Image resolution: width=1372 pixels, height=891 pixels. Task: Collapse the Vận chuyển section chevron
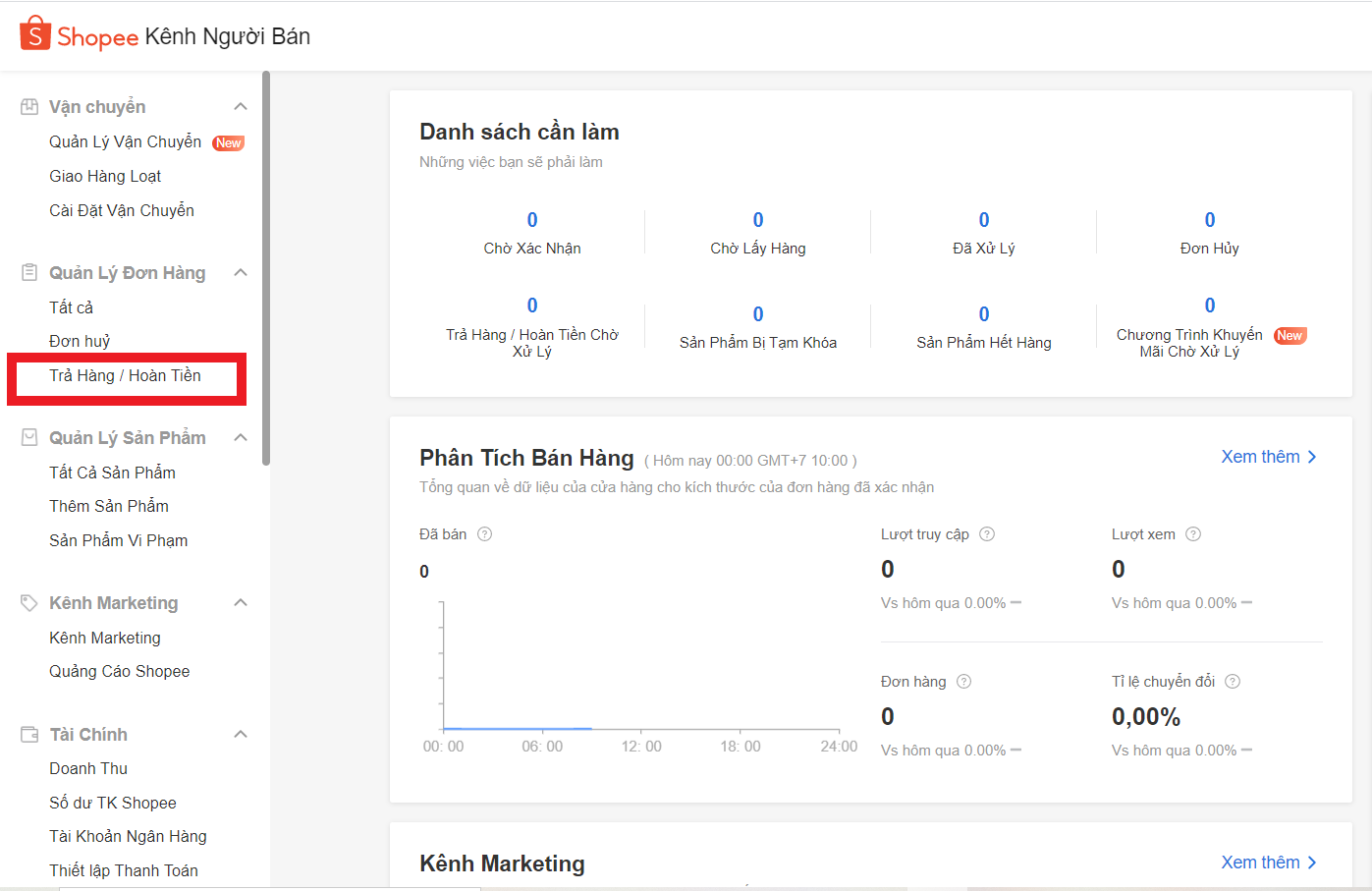[x=241, y=107]
